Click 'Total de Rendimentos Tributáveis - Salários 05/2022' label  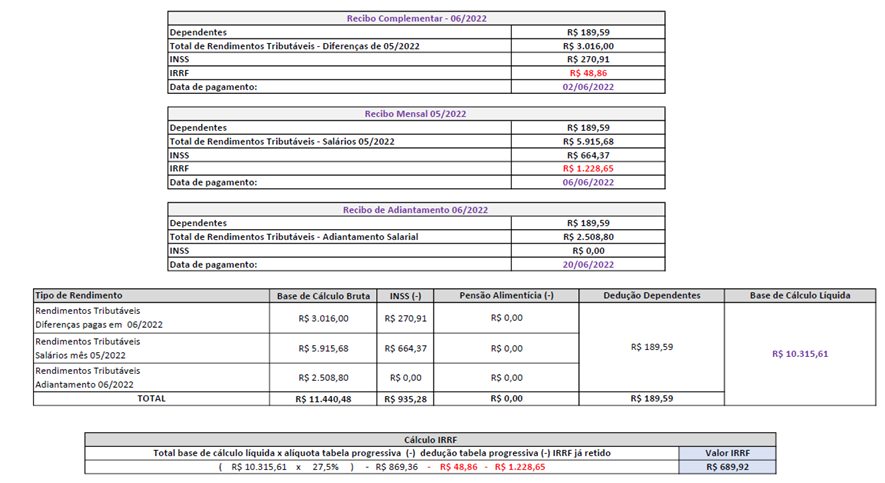click(282, 141)
